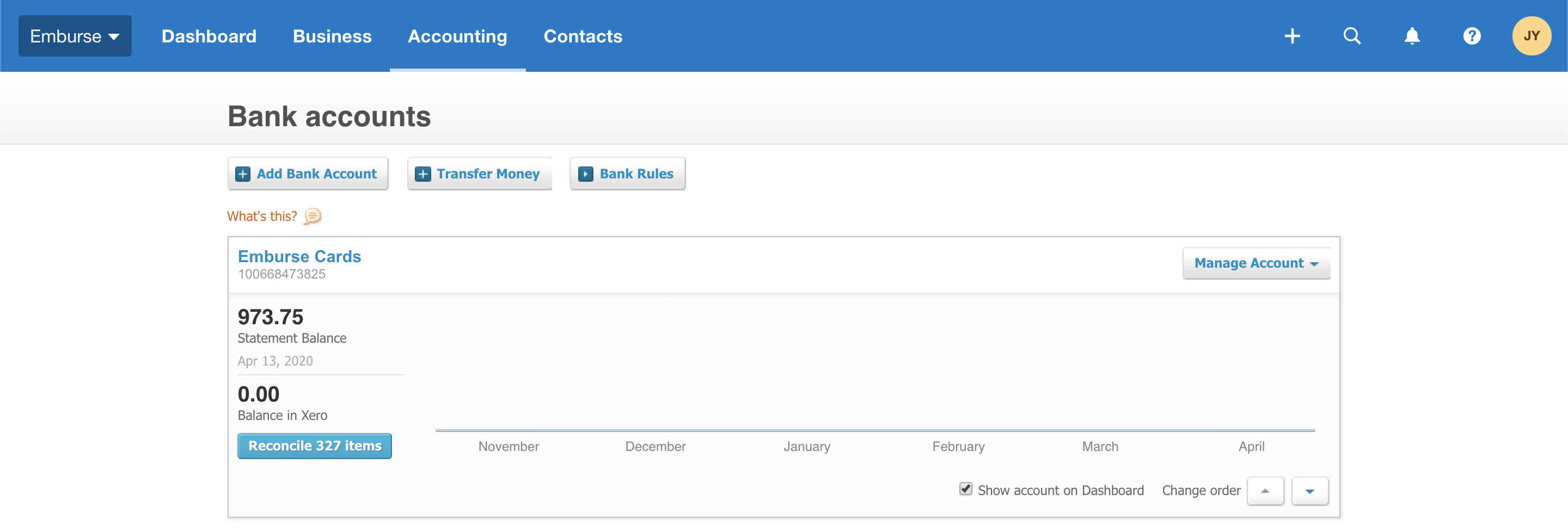Image resolution: width=1568 pixels, height=532 pixels.
Task: Move account down with the down arrow
Action: [x=1309, y=491]
